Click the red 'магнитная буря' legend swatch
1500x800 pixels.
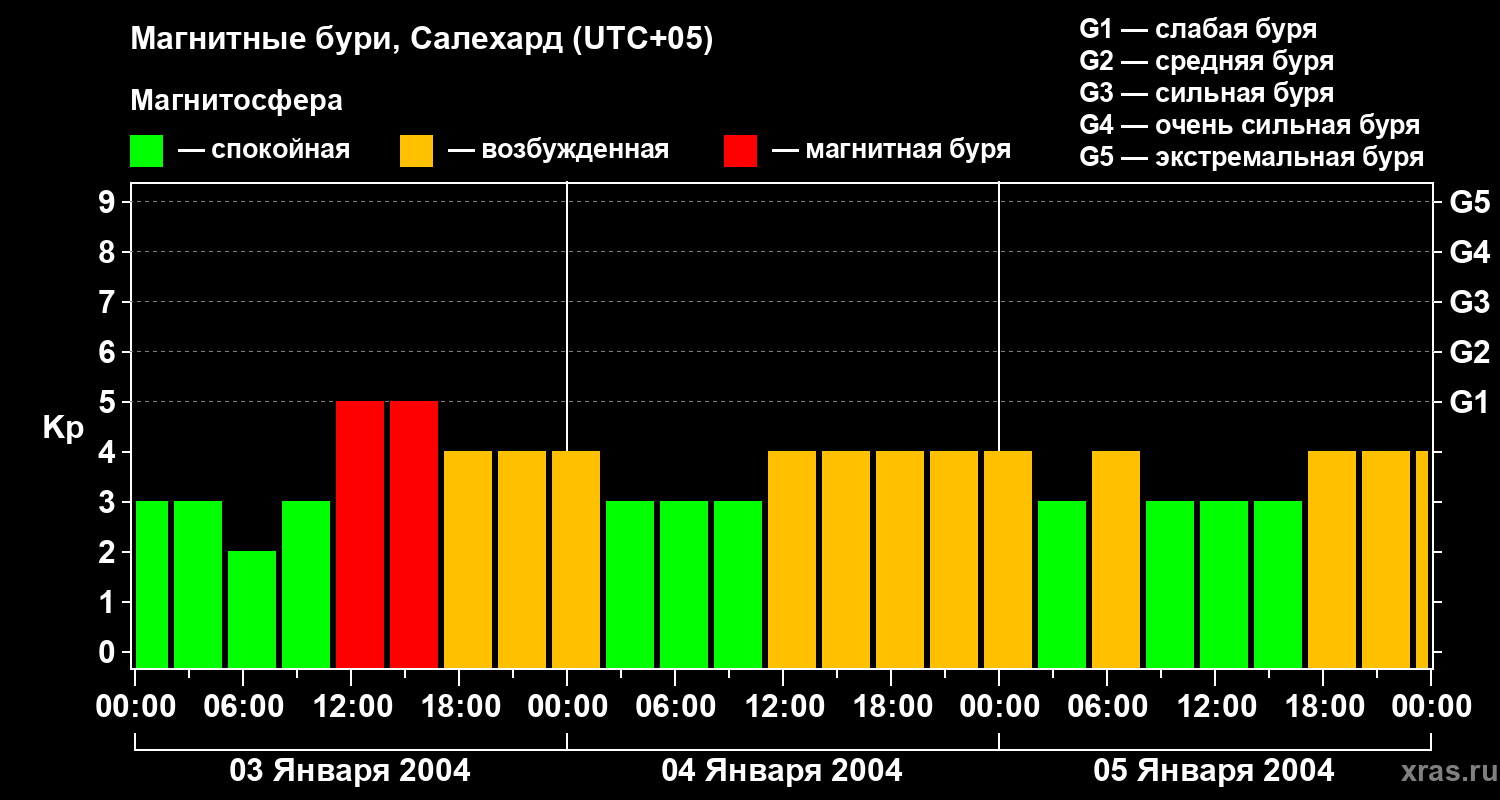point(741,151)
